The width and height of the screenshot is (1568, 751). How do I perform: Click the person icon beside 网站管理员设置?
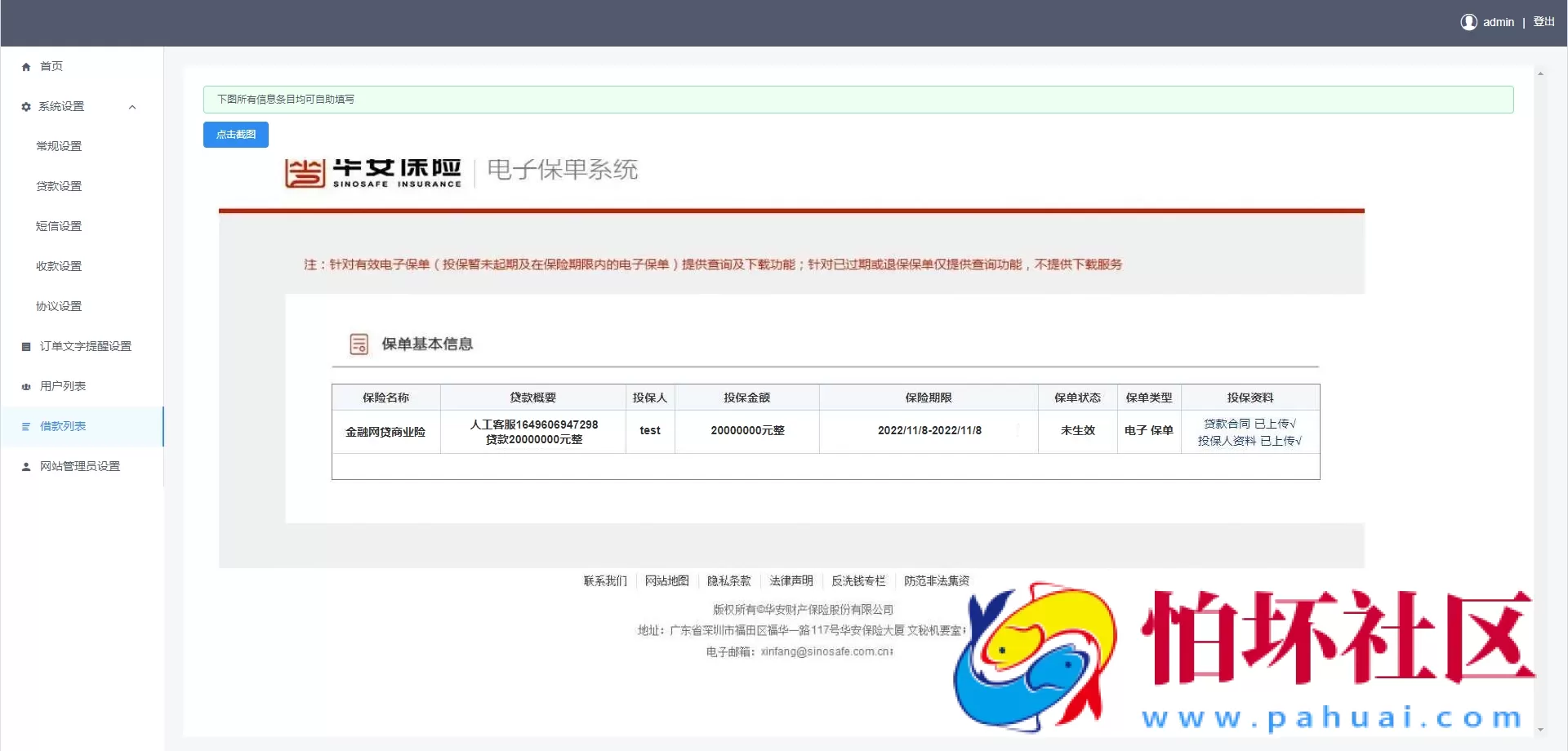[x=25, y=466]
